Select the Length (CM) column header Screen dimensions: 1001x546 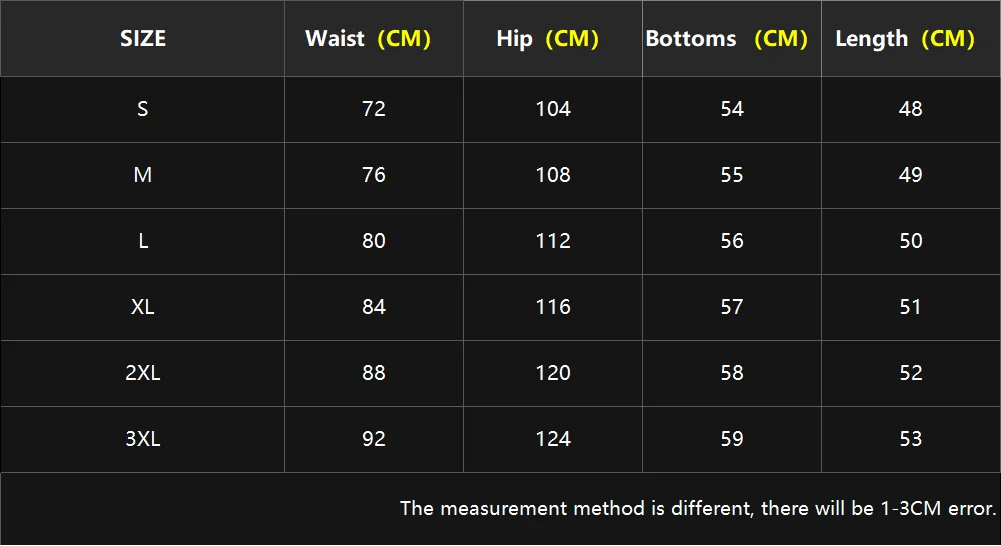pos(904,39)
